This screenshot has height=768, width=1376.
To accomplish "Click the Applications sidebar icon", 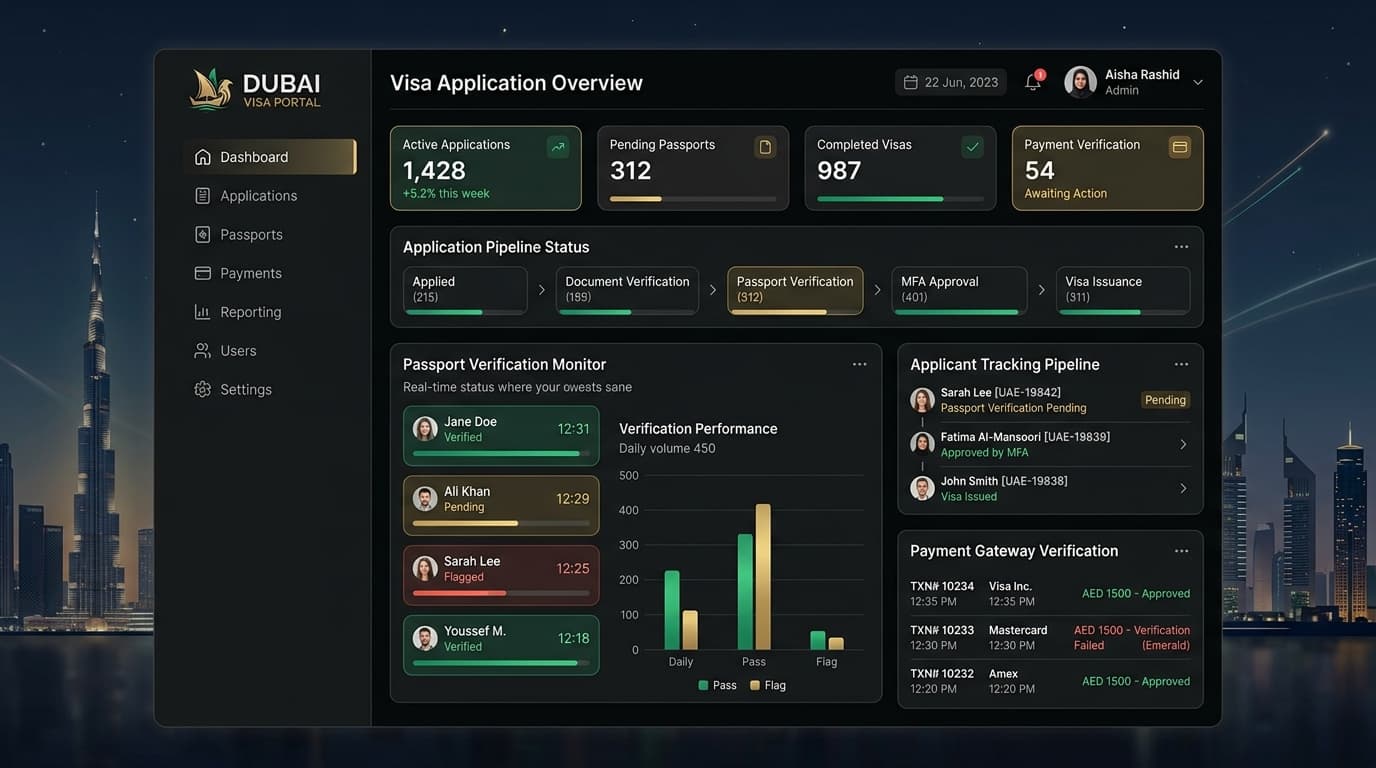I will pyautogui.click(x=203, y=196).
